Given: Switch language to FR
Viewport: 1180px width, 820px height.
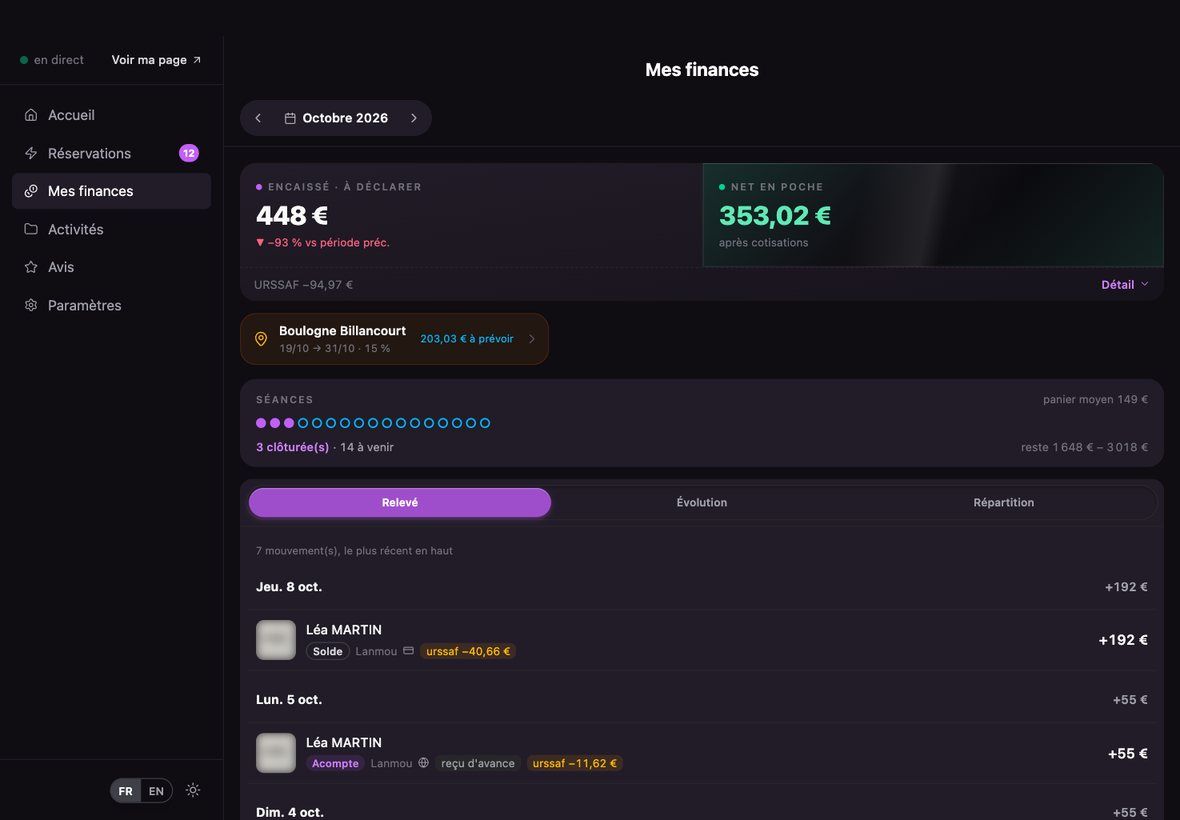Looking at the screenshot, I should coord(126,791).
